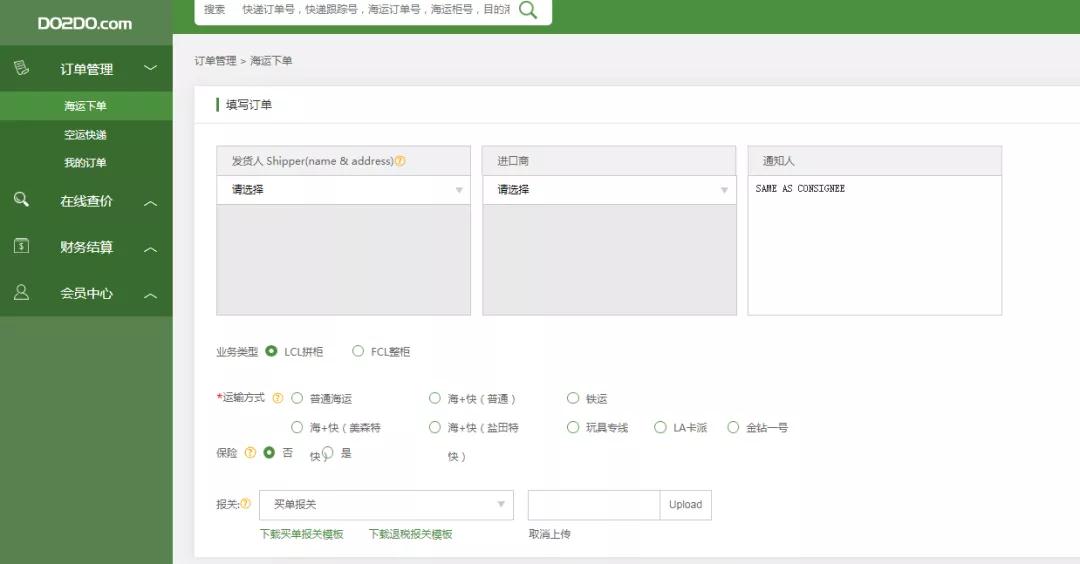Viewport: 1080px width, 564px height.
Task: Go to 我的订单 in sidebar
Action: click(85, 163)
